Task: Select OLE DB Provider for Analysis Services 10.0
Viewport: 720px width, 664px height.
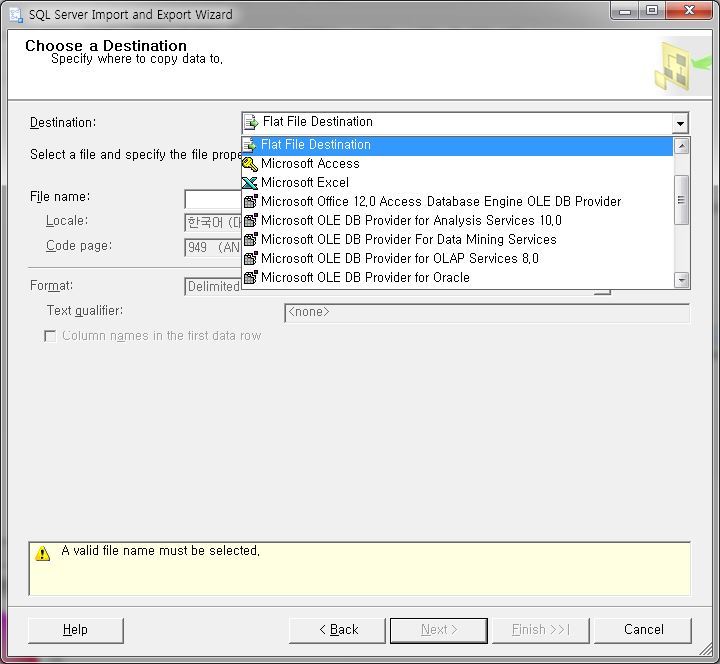Action: point(457,220)
